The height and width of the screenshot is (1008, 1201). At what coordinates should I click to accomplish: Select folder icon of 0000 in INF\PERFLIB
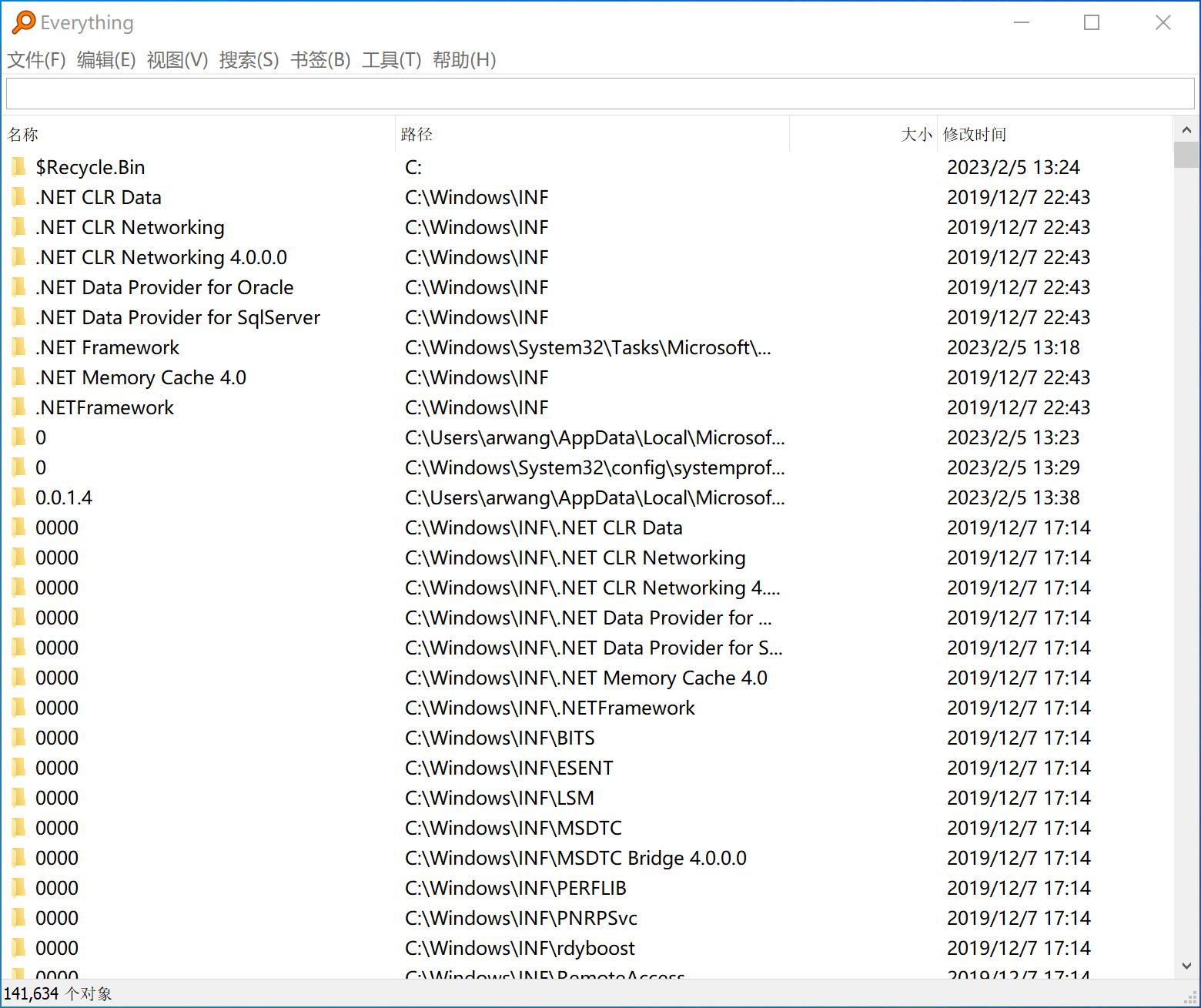coord(19,888)
